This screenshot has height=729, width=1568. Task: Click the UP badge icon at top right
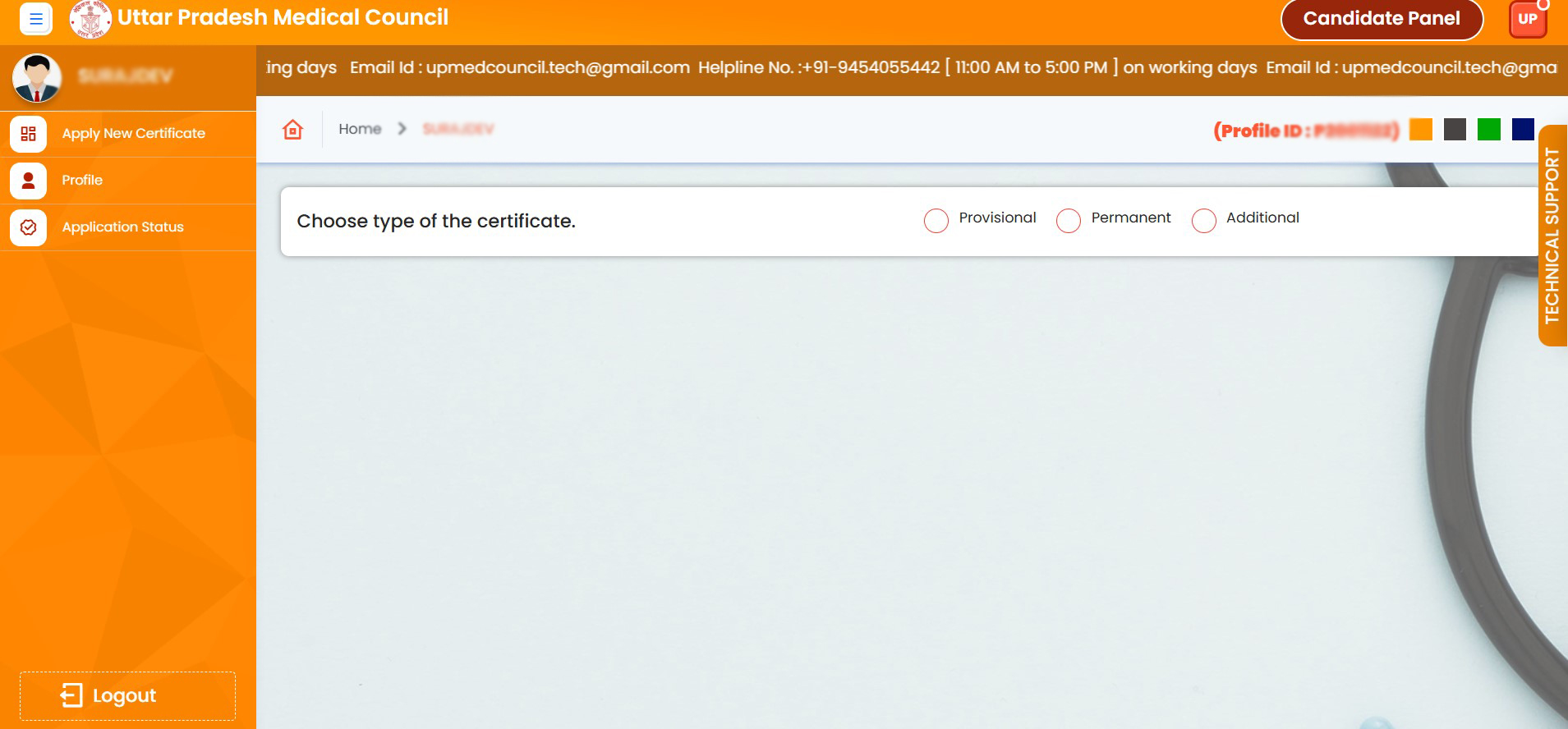1527,19
